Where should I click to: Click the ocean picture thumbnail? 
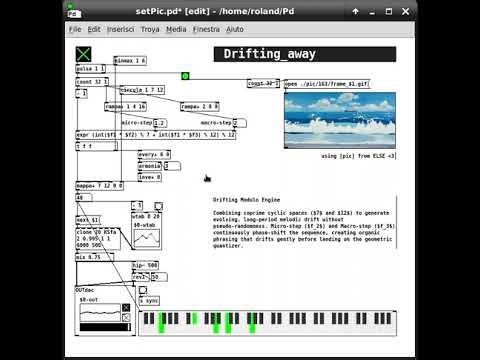[x=340, y=120]
